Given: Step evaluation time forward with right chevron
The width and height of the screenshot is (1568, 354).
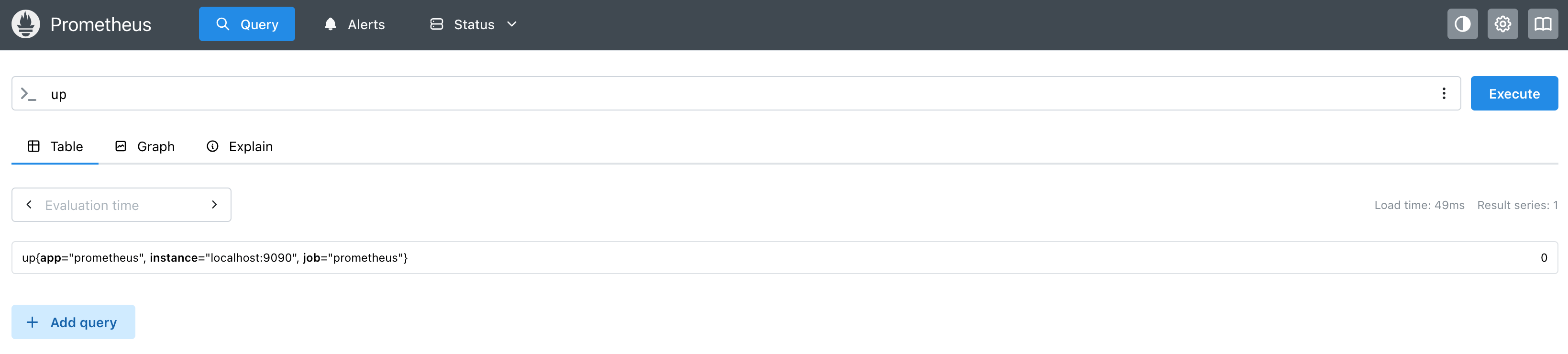Looking at the screenshot, I should pos(214,205).
